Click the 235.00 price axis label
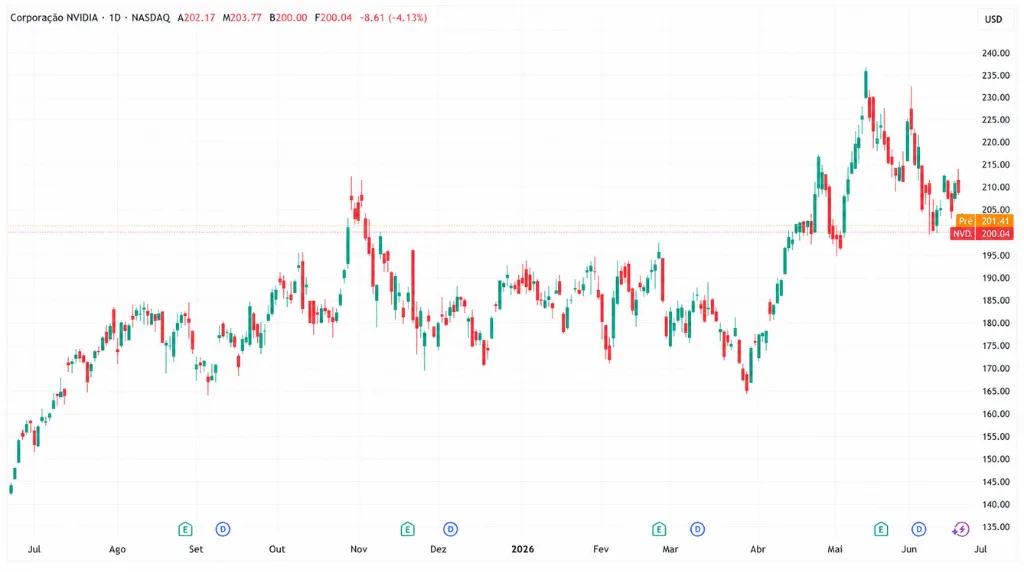The width and height of the screenshot is (1024, 572). (x=996, y=75)
